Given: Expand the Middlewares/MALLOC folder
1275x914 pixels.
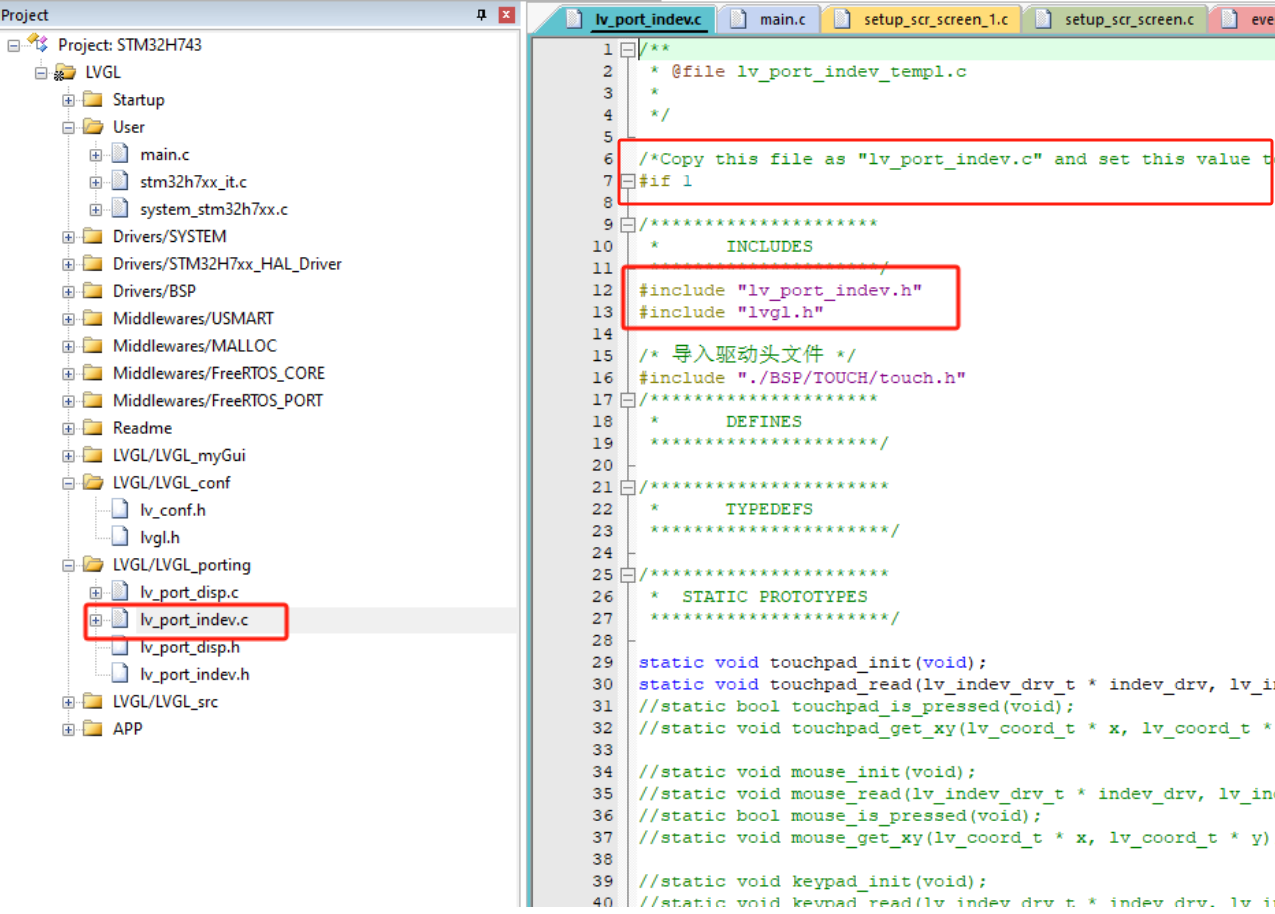Looking at the screenshot, I should (68, 346).
